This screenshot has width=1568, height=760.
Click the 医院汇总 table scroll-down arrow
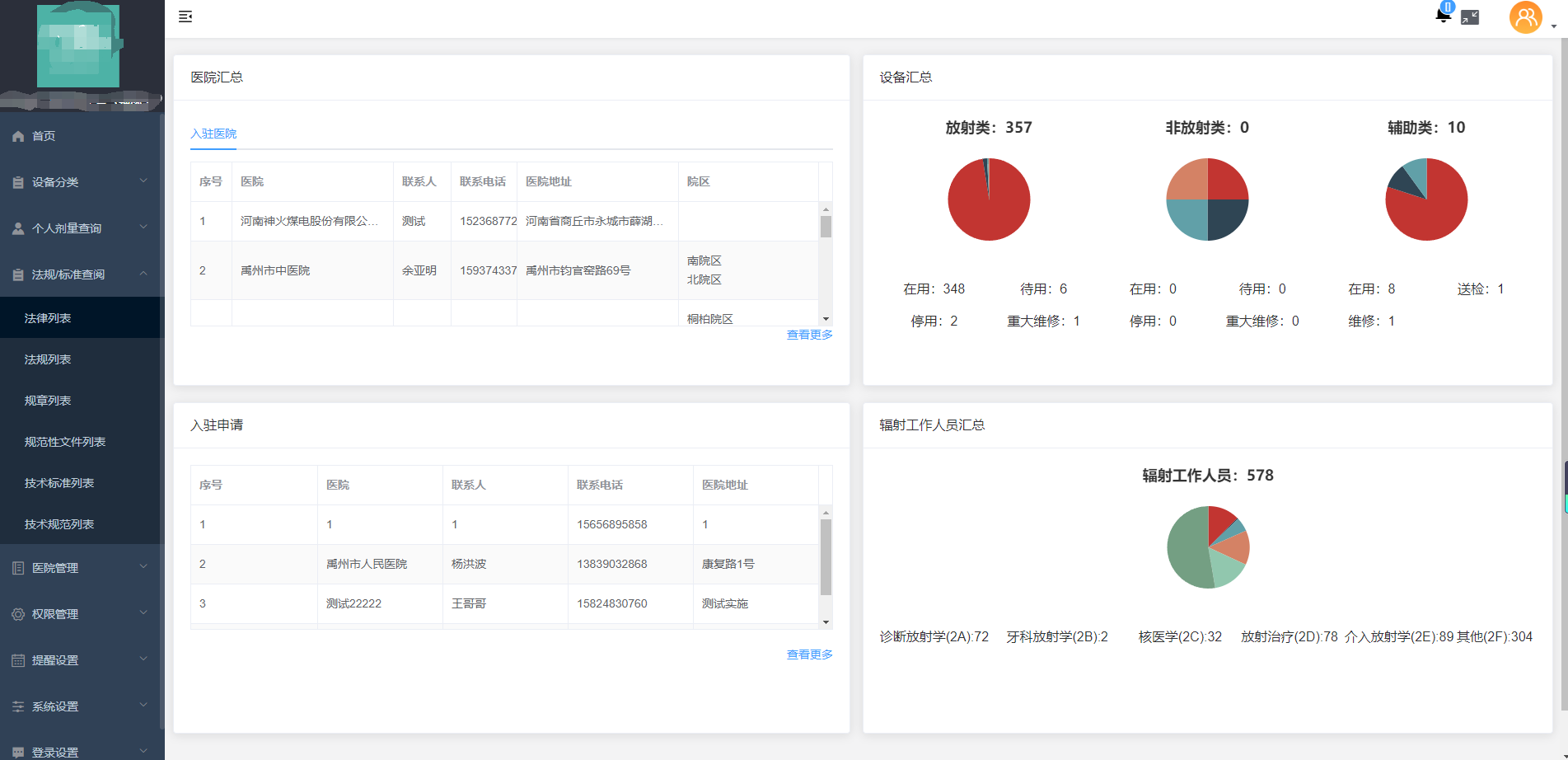coord(826,319)
